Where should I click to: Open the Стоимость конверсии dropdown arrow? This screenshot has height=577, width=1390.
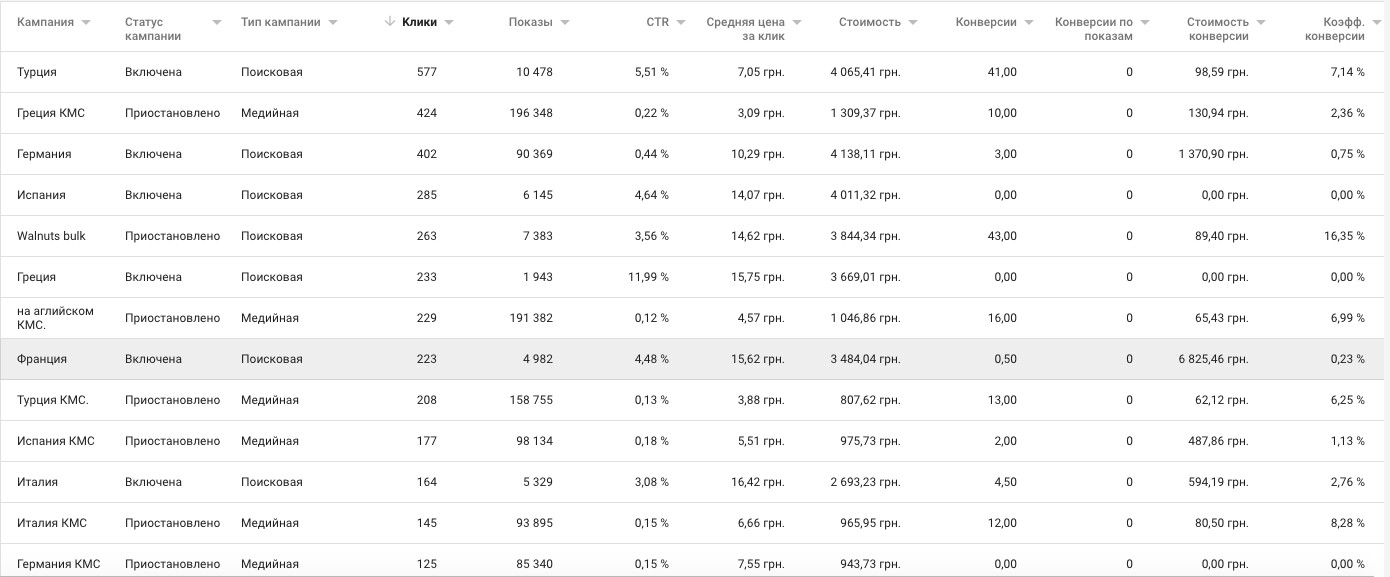1261,22
